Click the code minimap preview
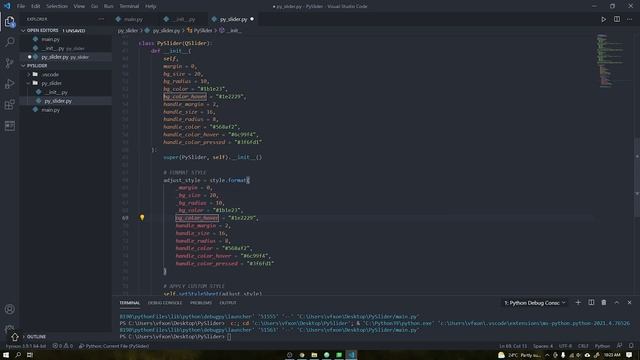This screenshot has width=640, height=360. (611, 60)
